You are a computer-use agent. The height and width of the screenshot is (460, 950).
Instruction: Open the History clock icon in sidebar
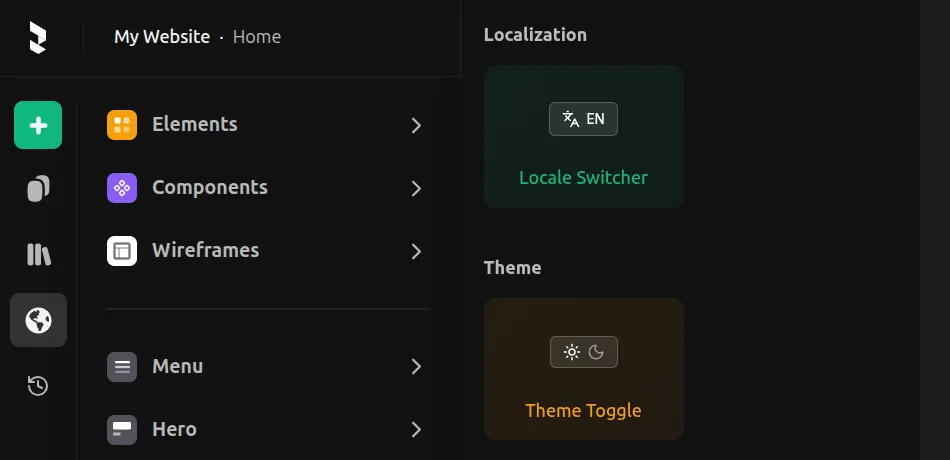[38, 385]
